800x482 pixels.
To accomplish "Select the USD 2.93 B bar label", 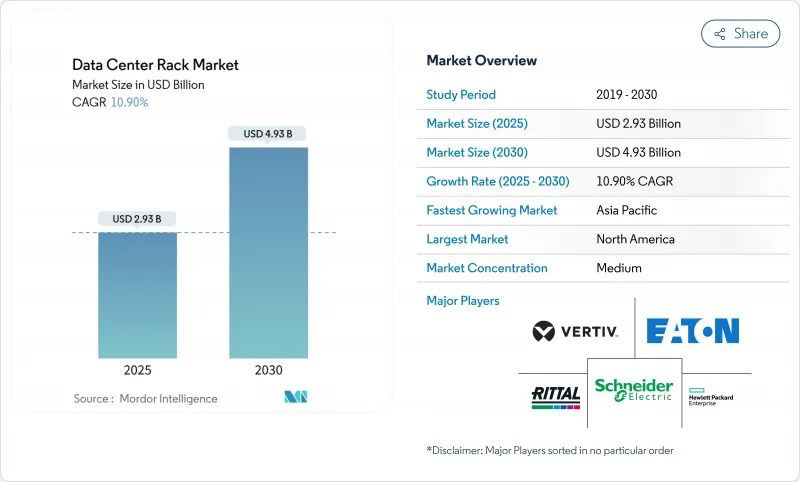I will pos(138,219).
